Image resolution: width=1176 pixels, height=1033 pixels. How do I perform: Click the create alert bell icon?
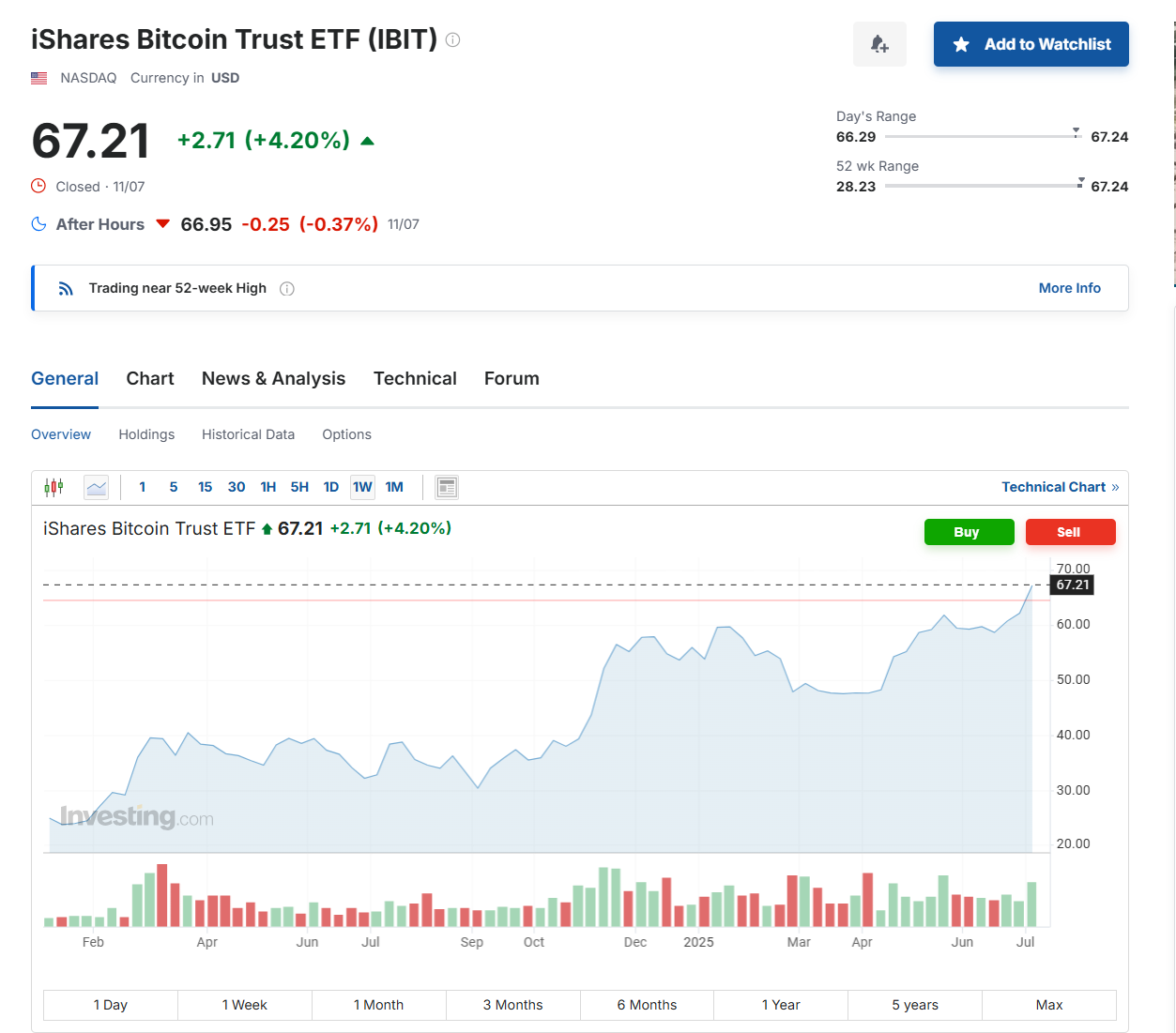pyautogui.click(x=879, y=44)
